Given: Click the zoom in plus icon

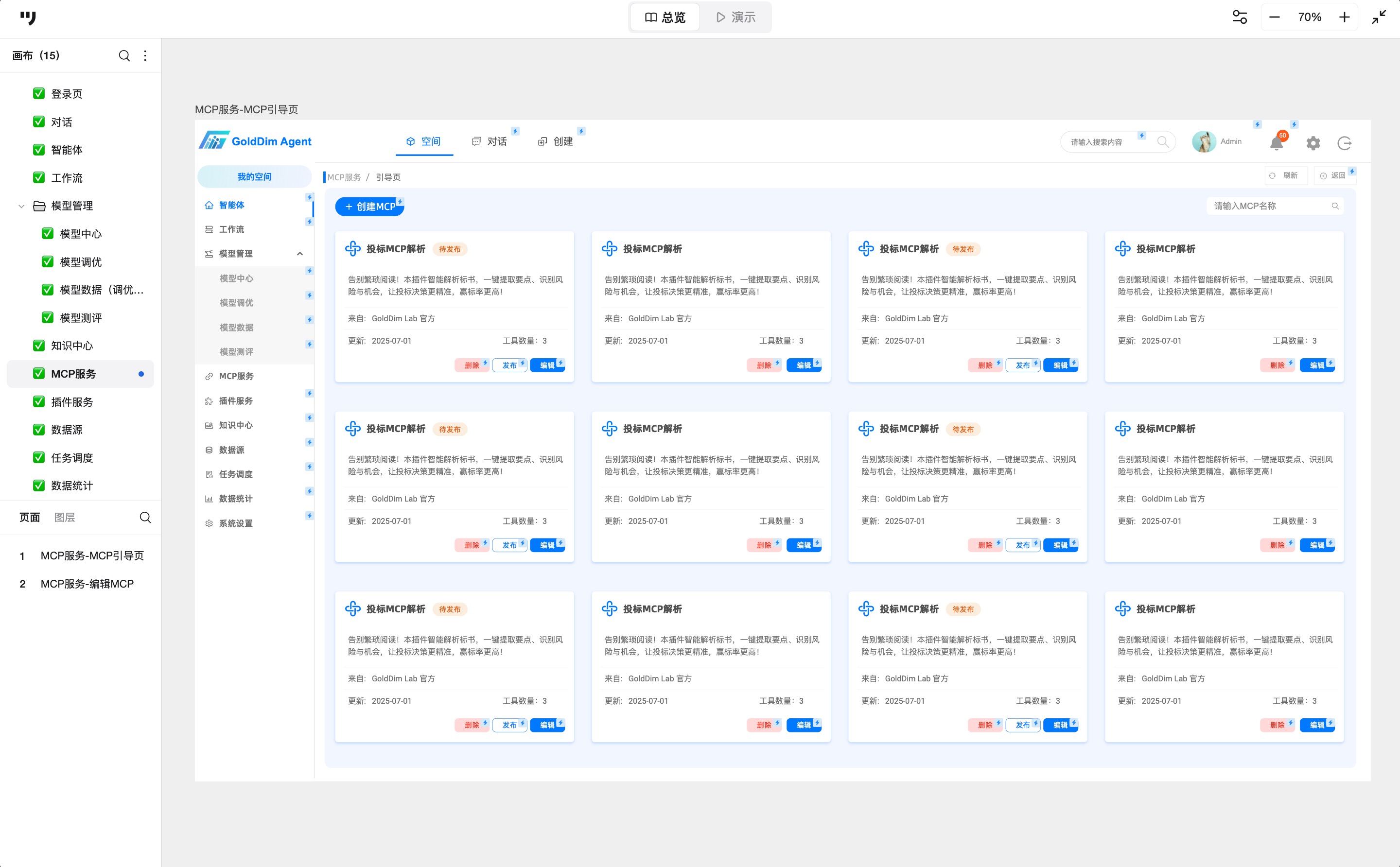Looking at the screenshot, I should coord(1344,17).
